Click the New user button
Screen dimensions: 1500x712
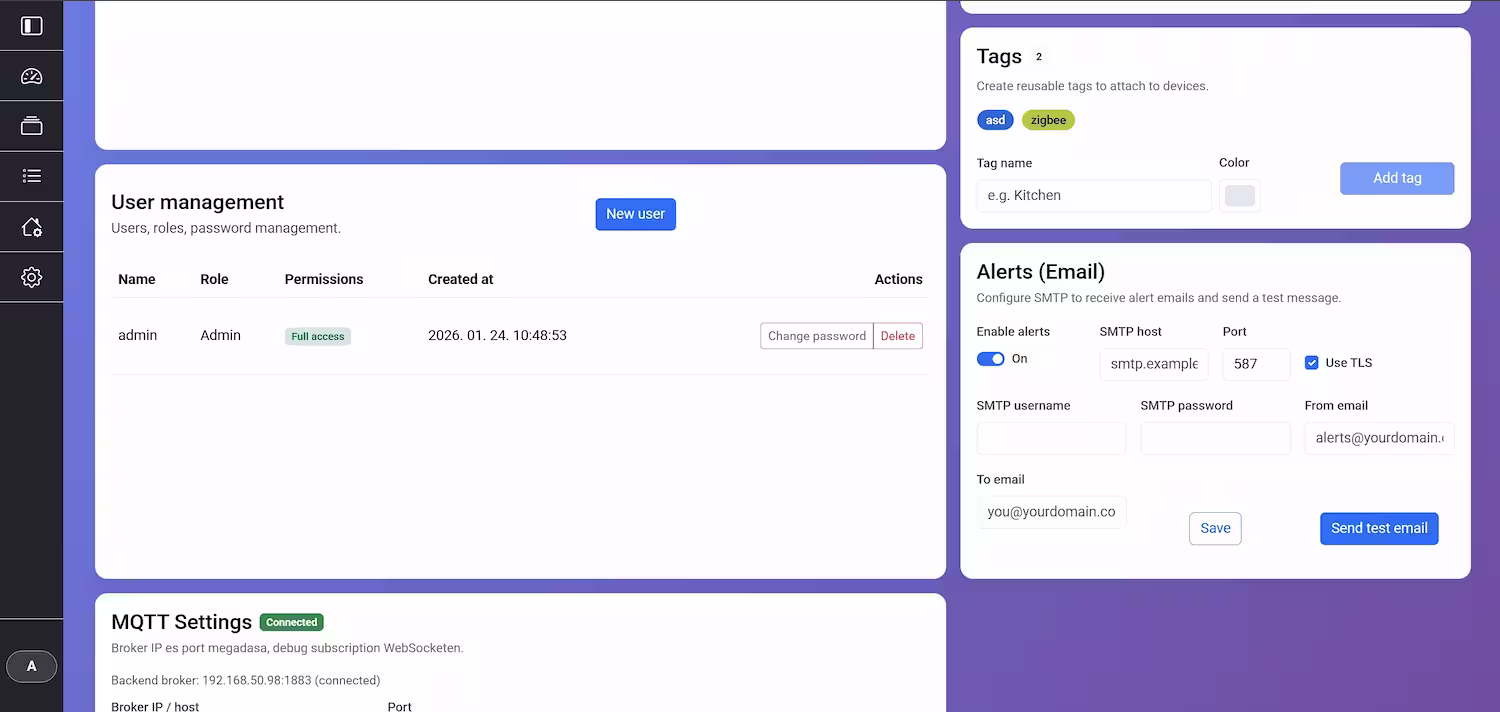coord(636,214)
